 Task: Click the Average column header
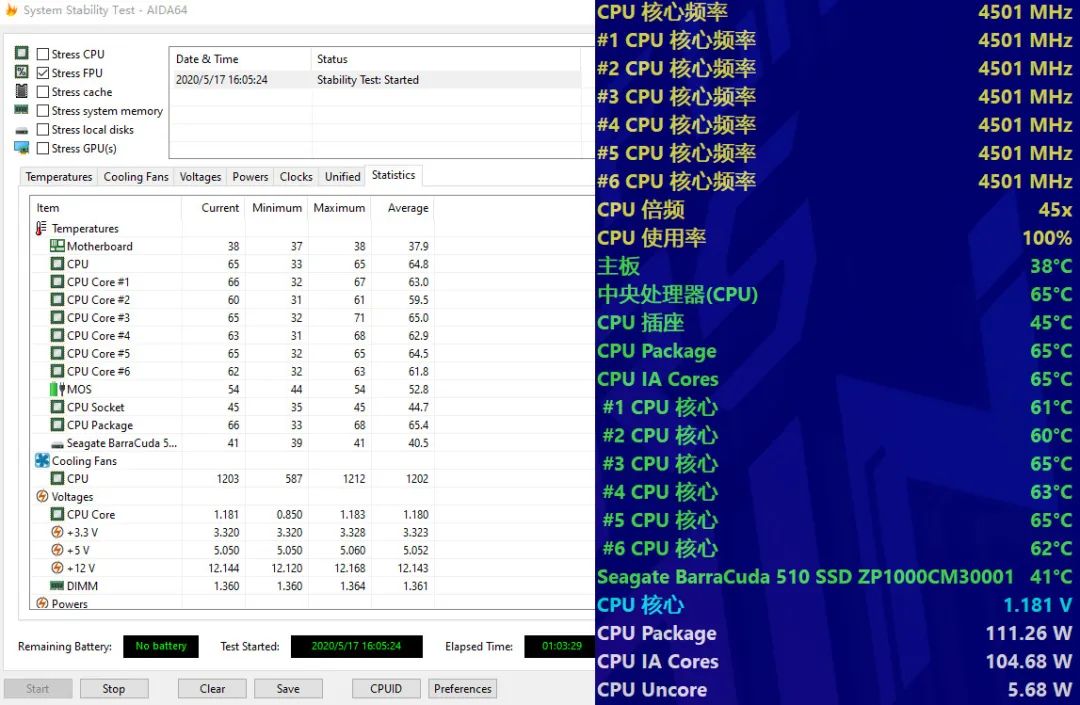(402, 208)
